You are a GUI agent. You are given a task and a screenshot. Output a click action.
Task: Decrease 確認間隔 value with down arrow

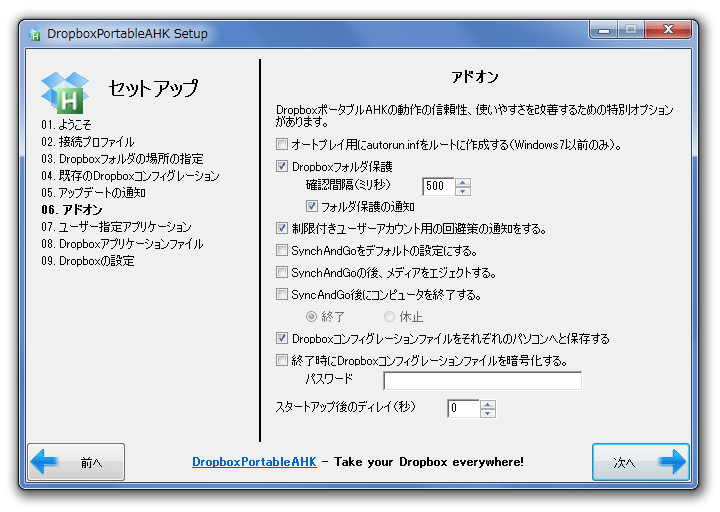pos(463,191)
